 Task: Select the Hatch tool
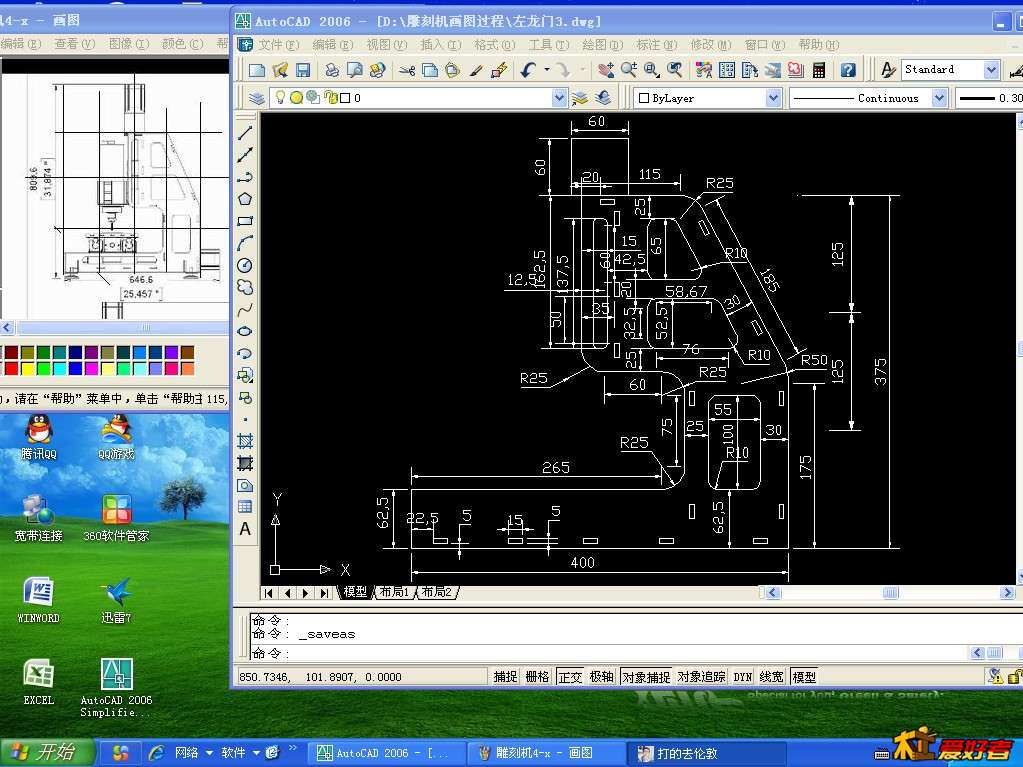(245, 442)
